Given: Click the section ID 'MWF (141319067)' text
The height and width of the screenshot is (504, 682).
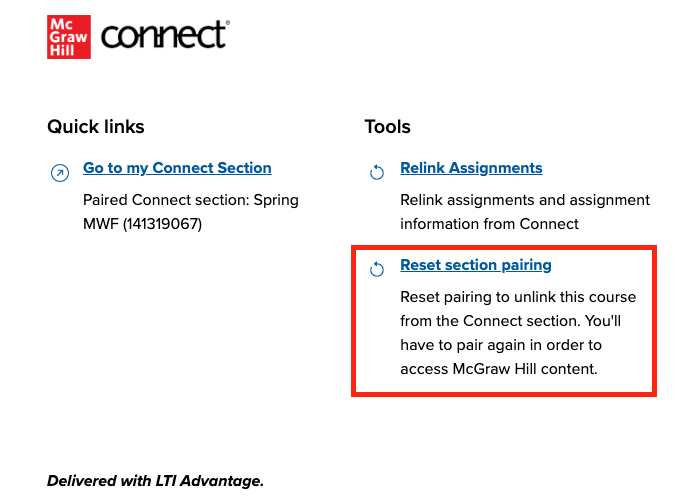Looking at the screenshot, I should coord(142,224).
